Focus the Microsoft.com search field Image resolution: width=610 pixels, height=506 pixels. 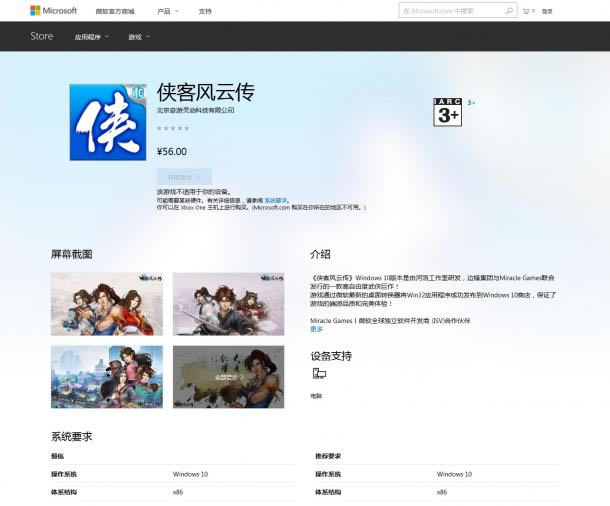tap(452, 11)
